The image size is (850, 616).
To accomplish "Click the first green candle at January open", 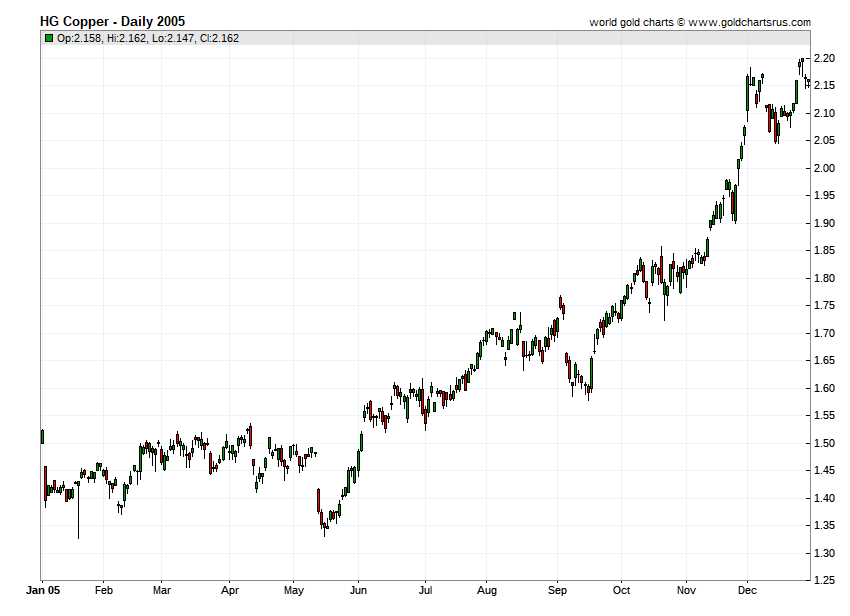I will [x=42, y=436].
